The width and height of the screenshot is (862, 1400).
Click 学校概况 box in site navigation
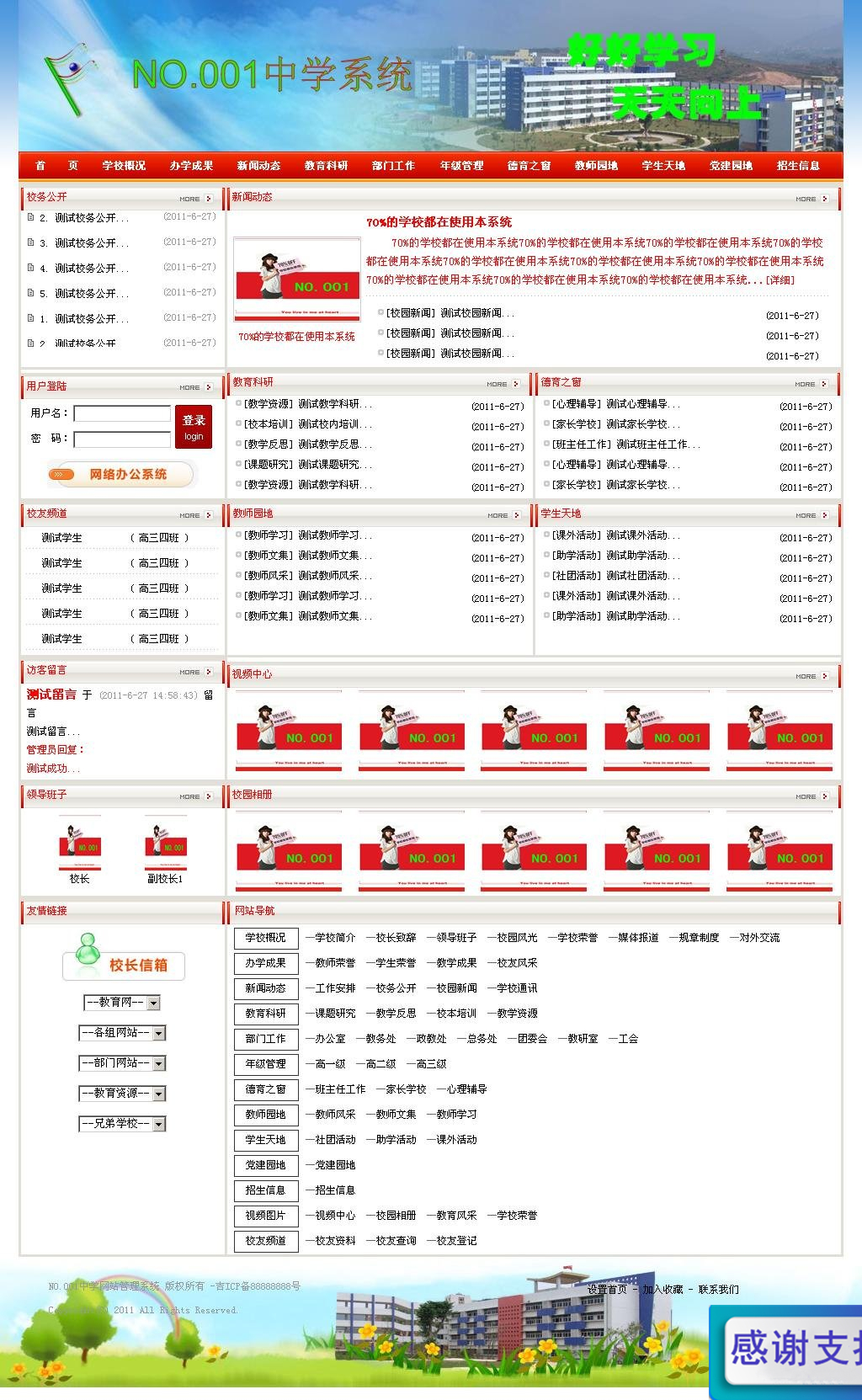tap(266, 938)
